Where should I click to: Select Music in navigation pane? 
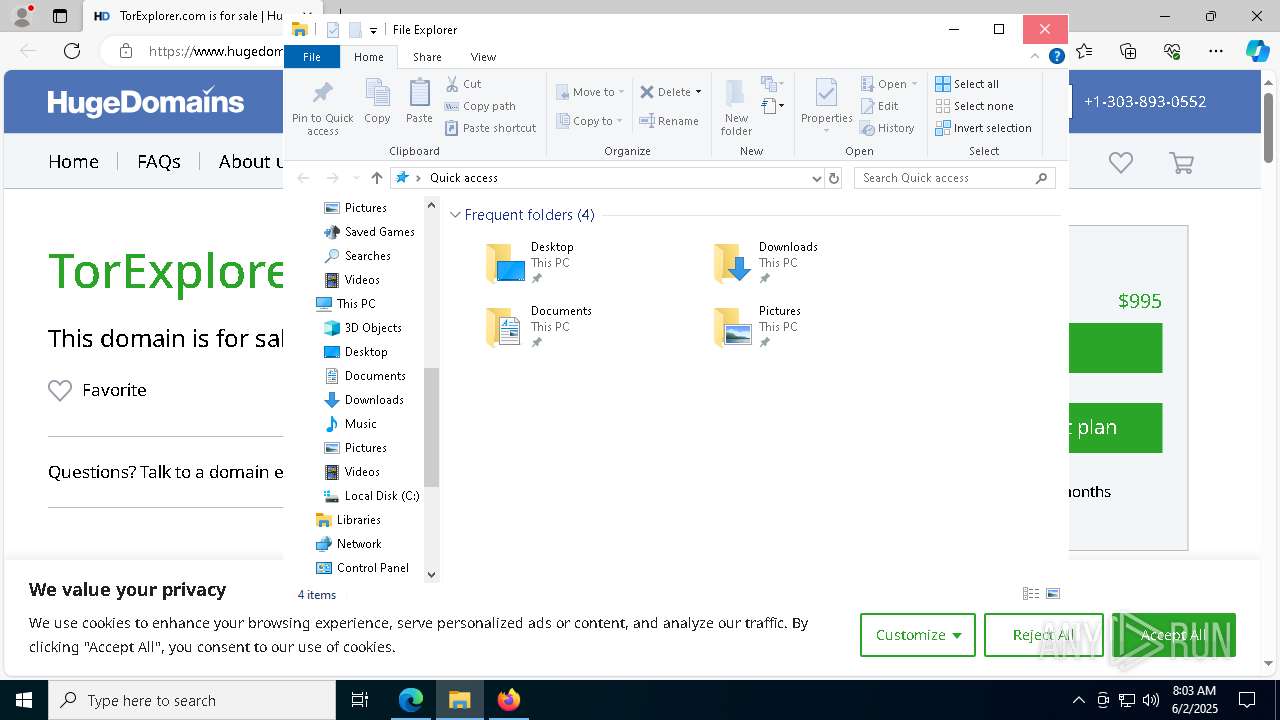click(x=350, y=424)
